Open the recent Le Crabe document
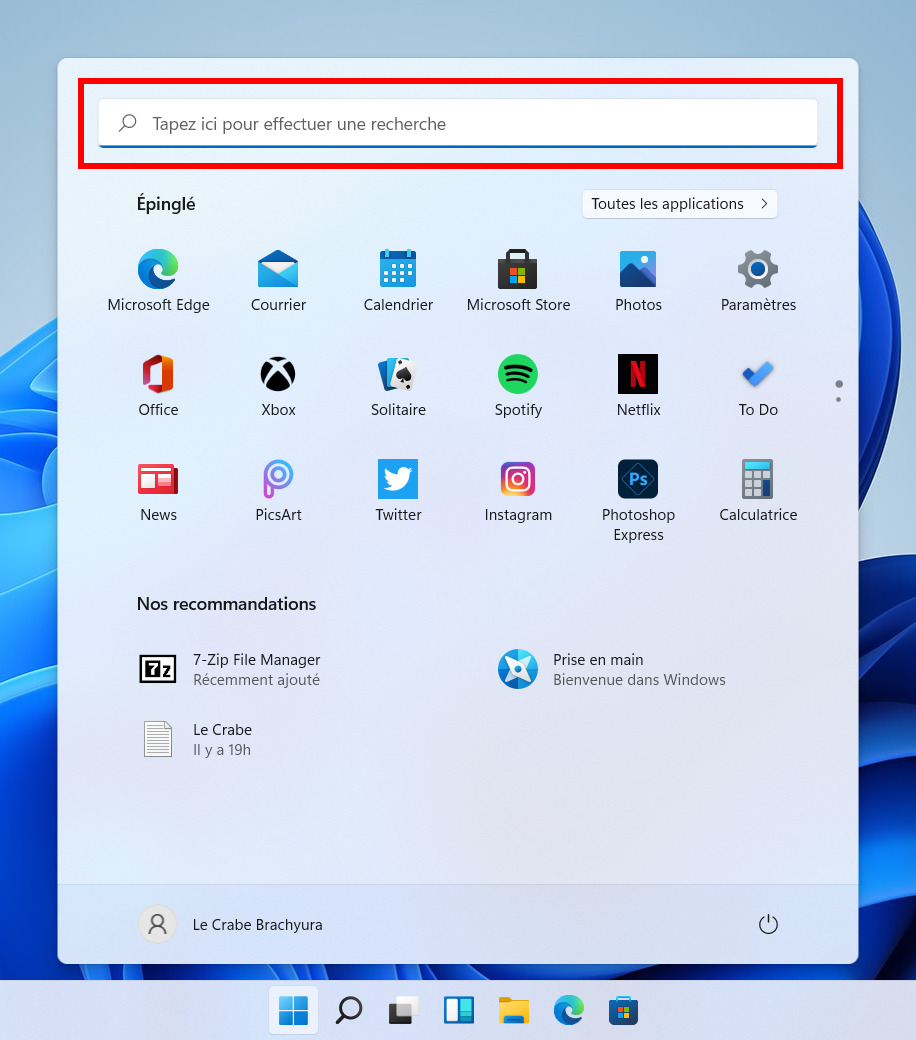Screen dimensions: 916x1040 (196, 739)
